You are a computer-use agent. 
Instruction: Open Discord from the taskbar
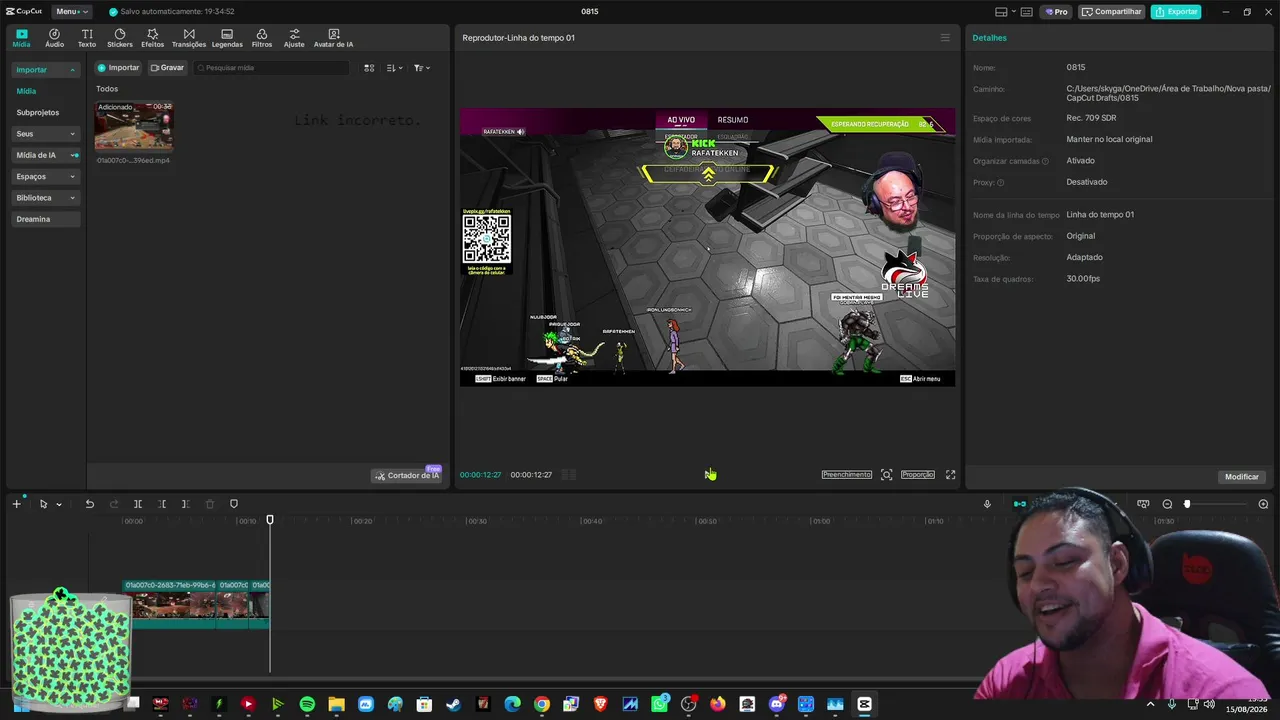pos(777,704)
